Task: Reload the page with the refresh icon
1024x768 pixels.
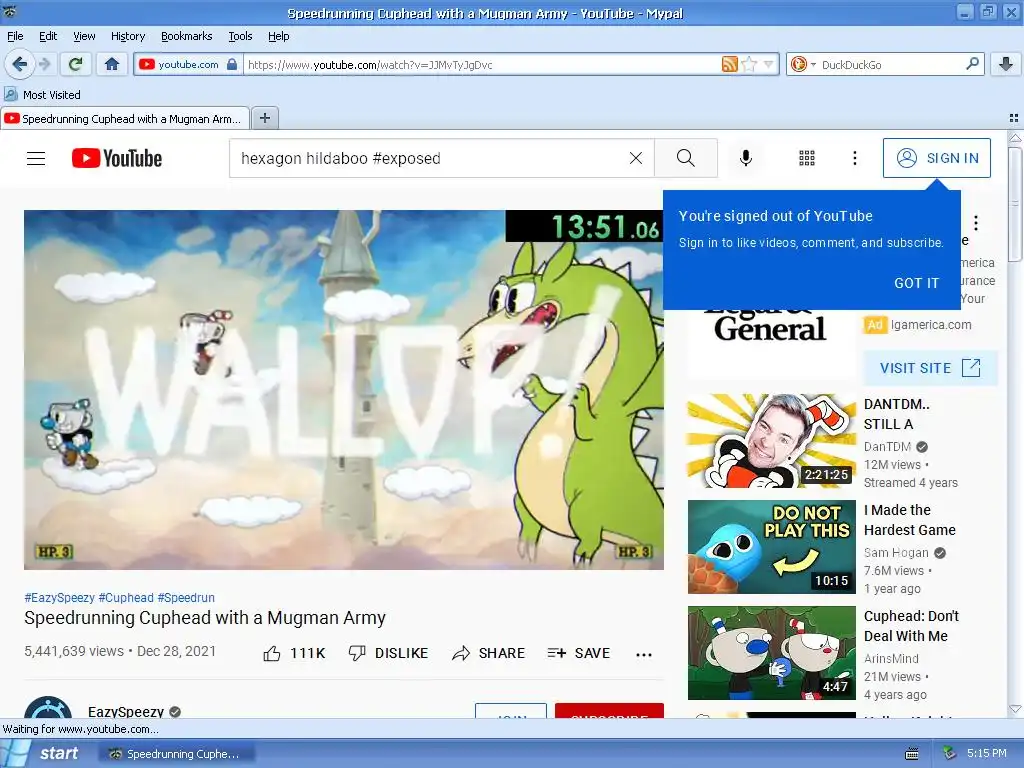Action: (75, 64)
